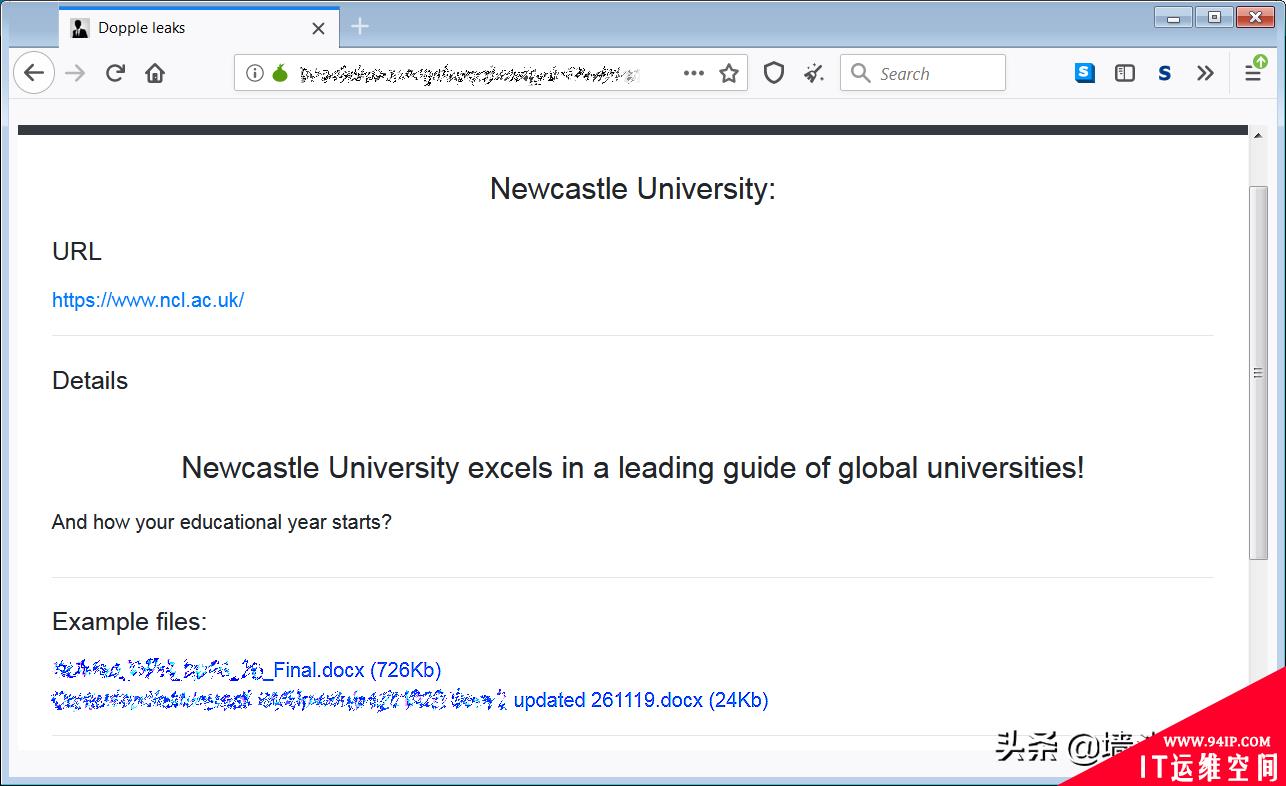
Task: Click the 'Example files:' label
Action: pos(129,622)
